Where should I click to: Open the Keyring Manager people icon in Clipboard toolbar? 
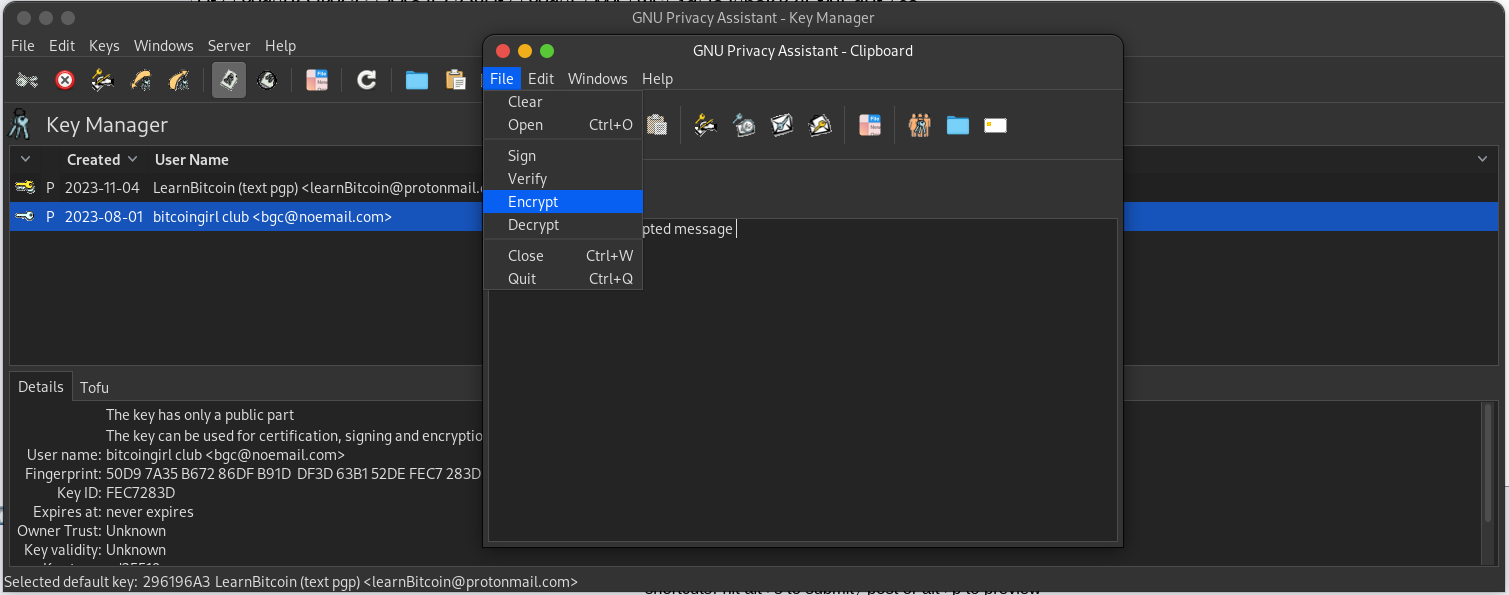pos(920,125)
